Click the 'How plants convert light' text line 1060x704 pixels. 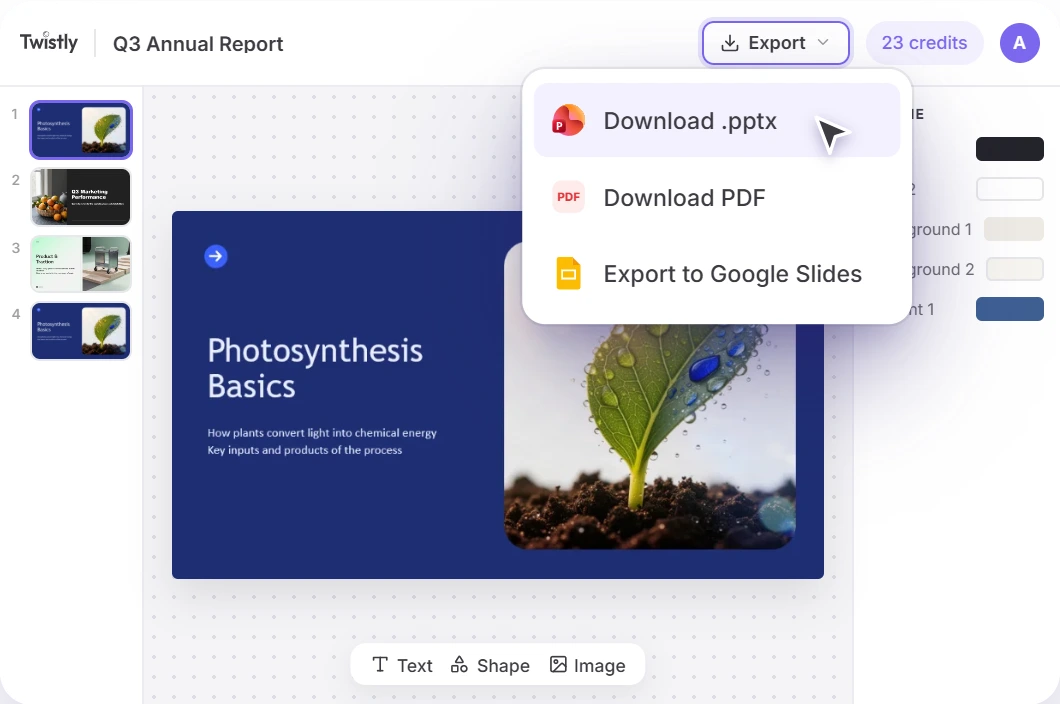(322, 433)
